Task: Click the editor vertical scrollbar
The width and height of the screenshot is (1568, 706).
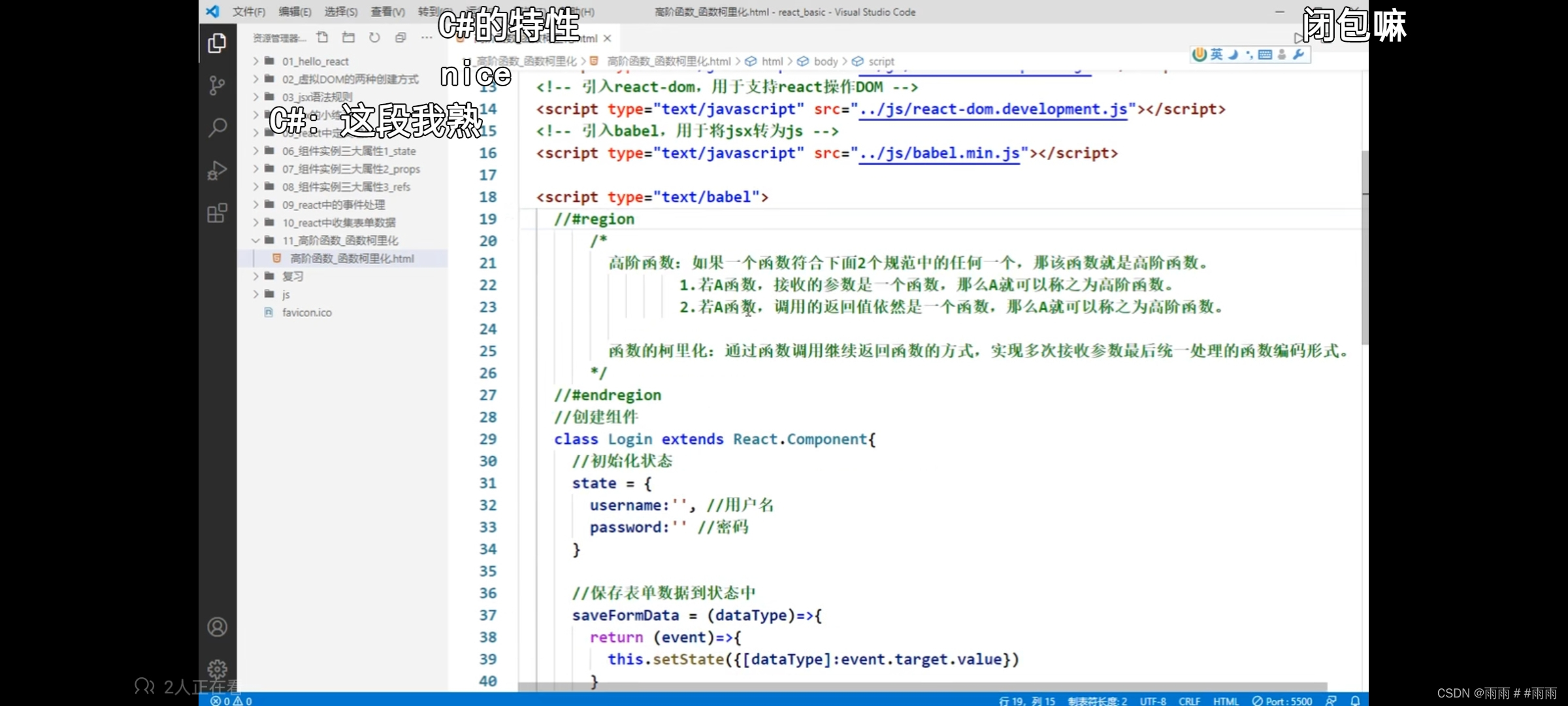Action: point(1364,248)
